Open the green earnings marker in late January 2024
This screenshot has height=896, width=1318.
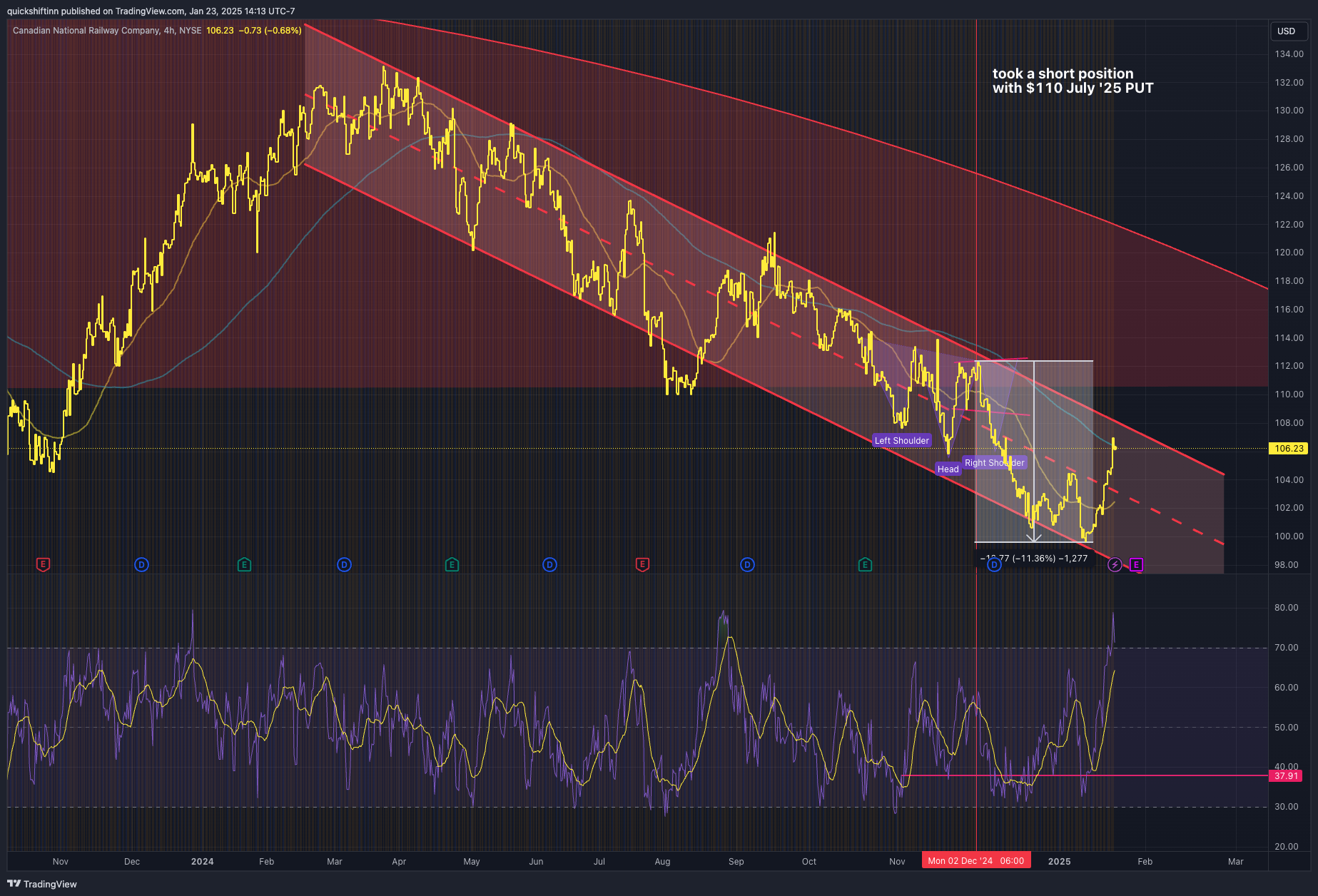click(x=244, y=565)
